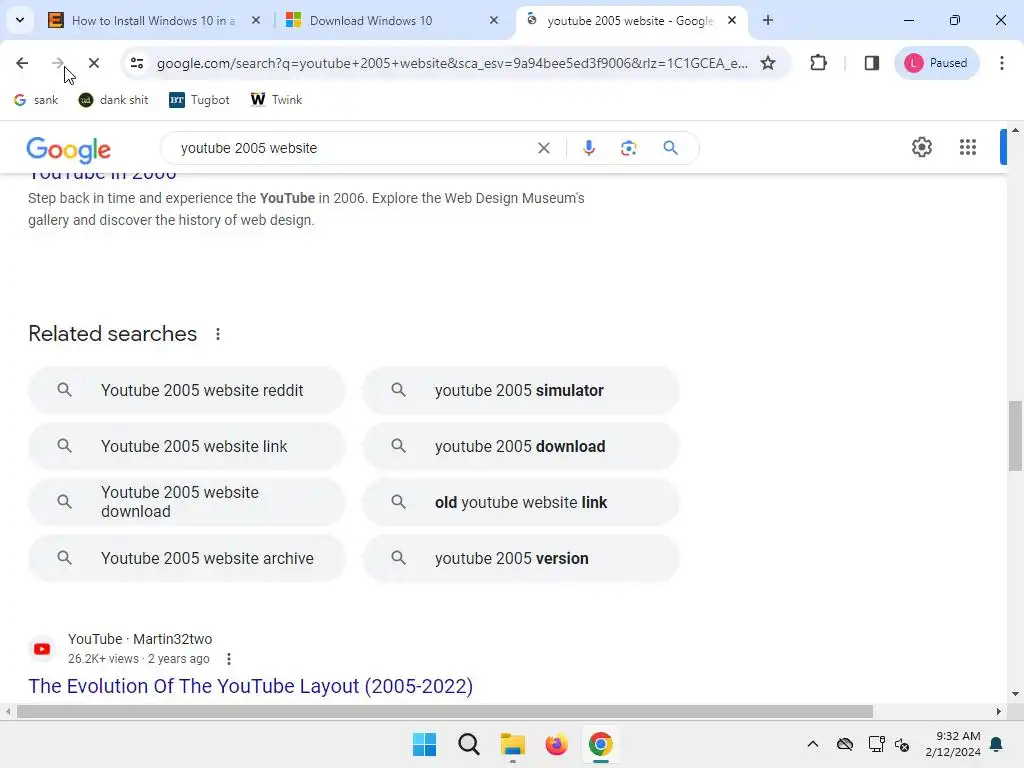Search Youtube 2005 website reddit
The width and height of the screenshot is (1024, 768).
point(187,391)
